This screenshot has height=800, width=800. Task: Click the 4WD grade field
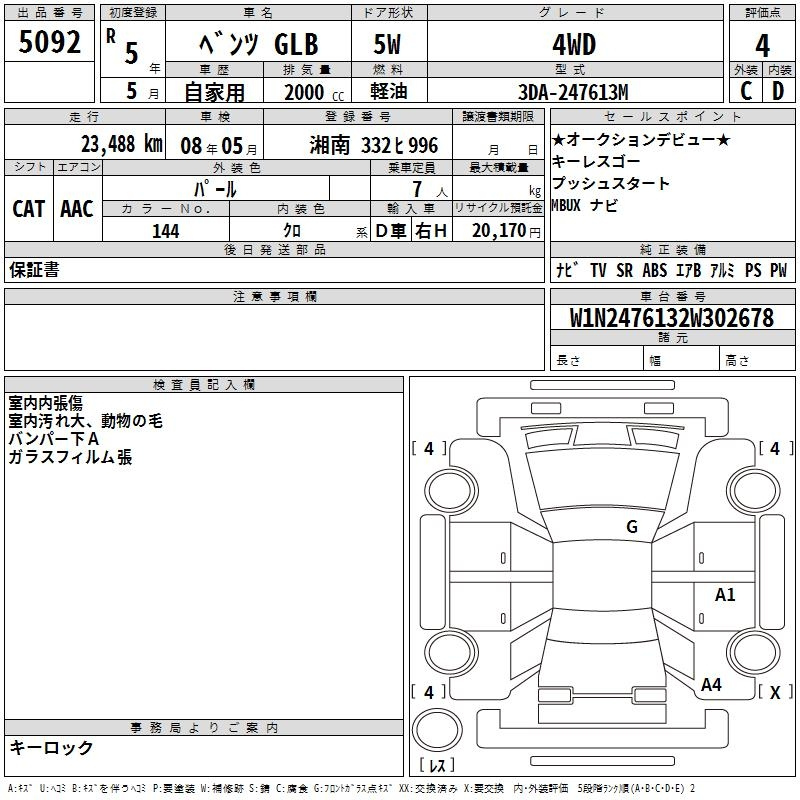point(573,45)
